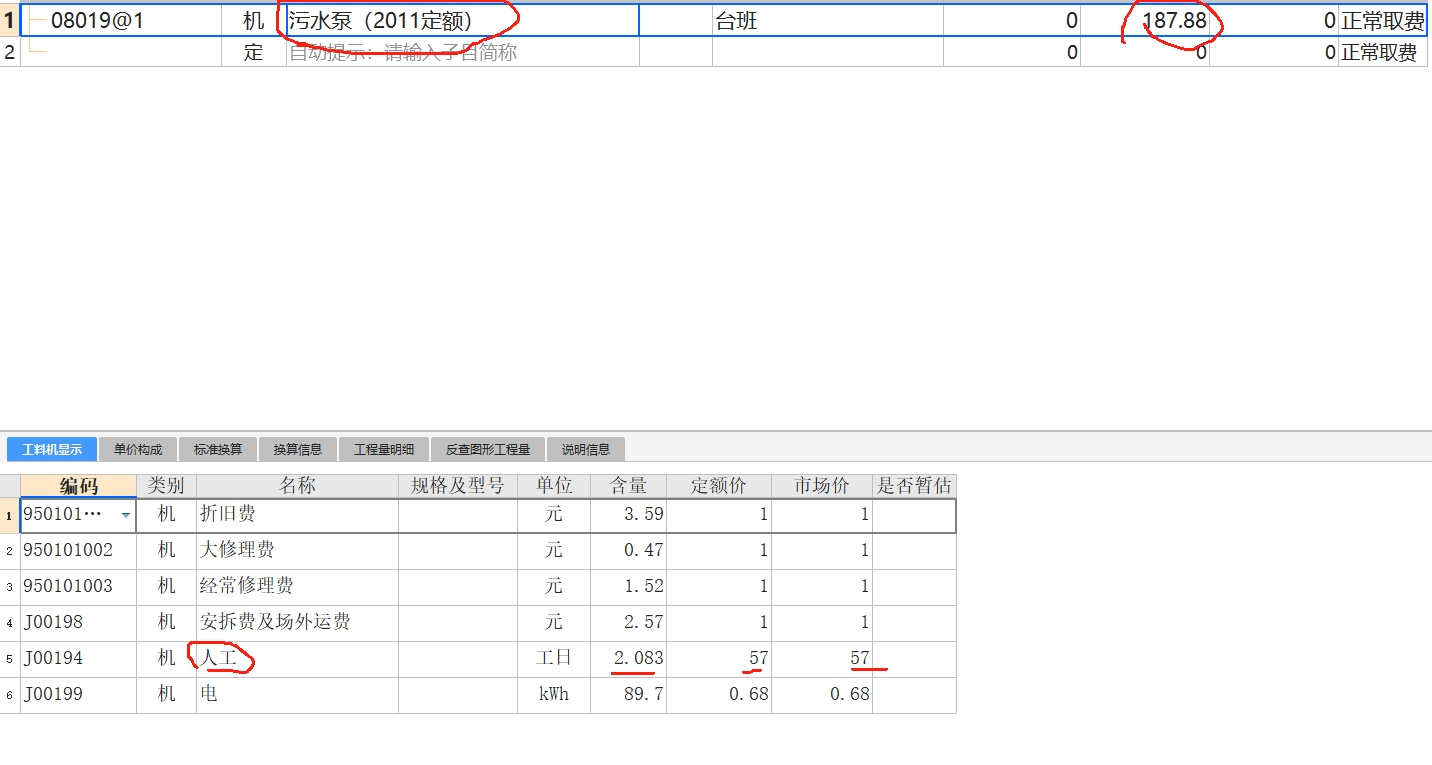
Task: Open the 换算信息 tab
Action: point(298,449)
